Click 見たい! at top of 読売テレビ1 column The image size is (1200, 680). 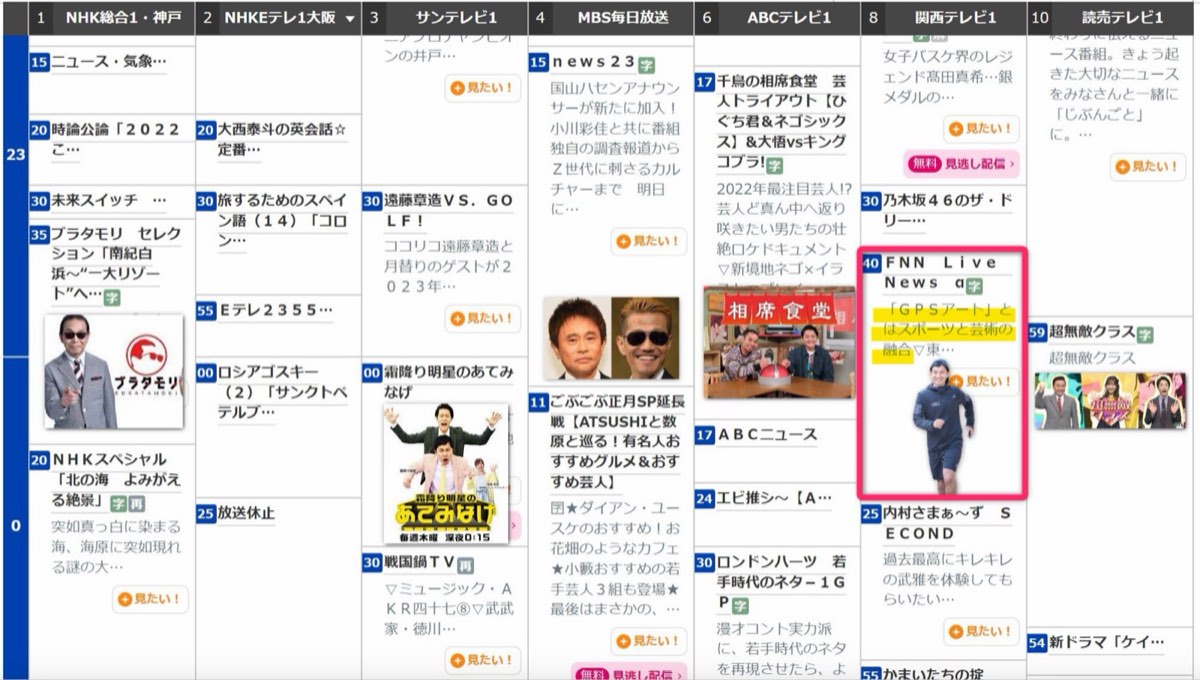click(1148, 167)
